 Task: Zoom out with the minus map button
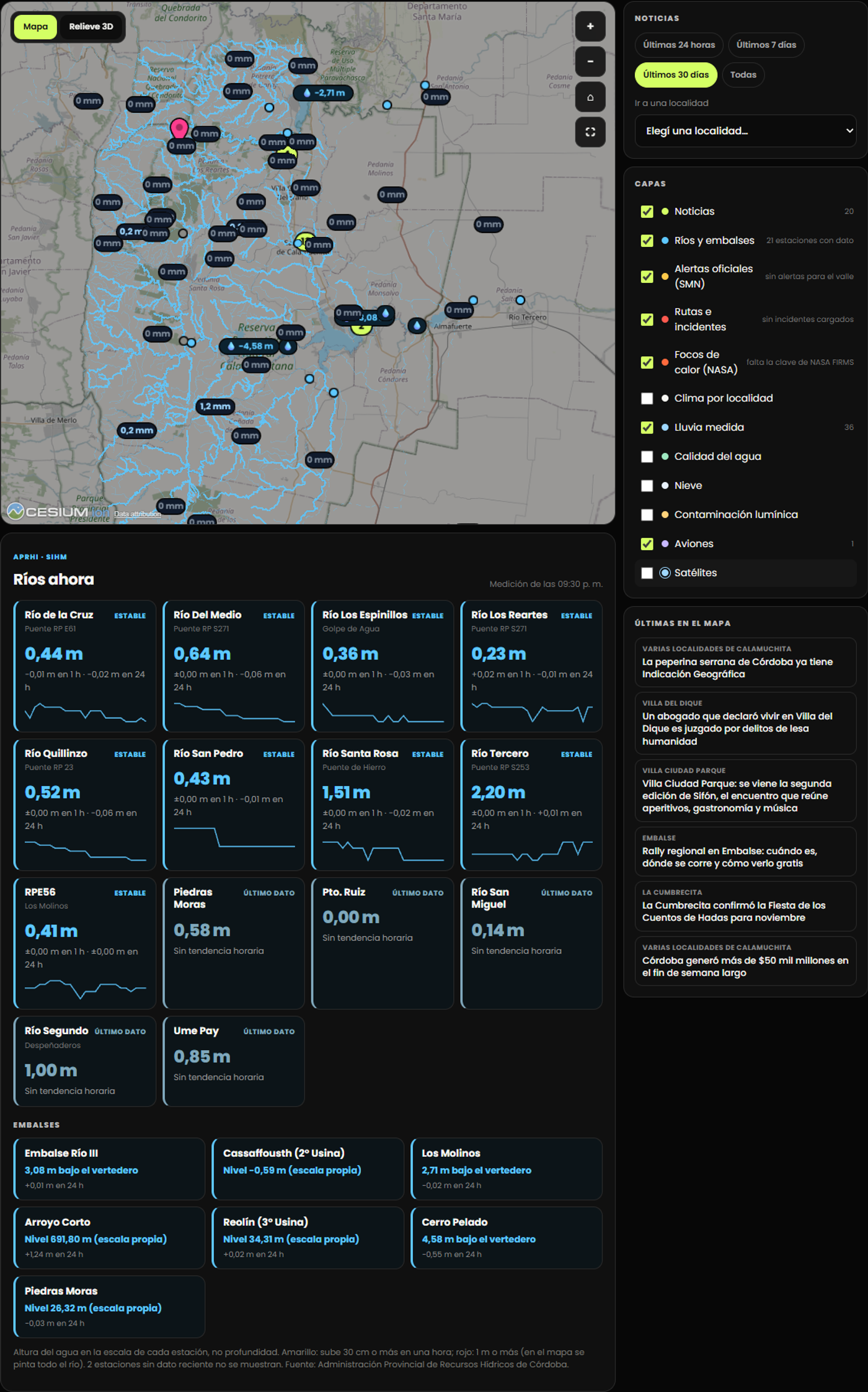[590, 61]
